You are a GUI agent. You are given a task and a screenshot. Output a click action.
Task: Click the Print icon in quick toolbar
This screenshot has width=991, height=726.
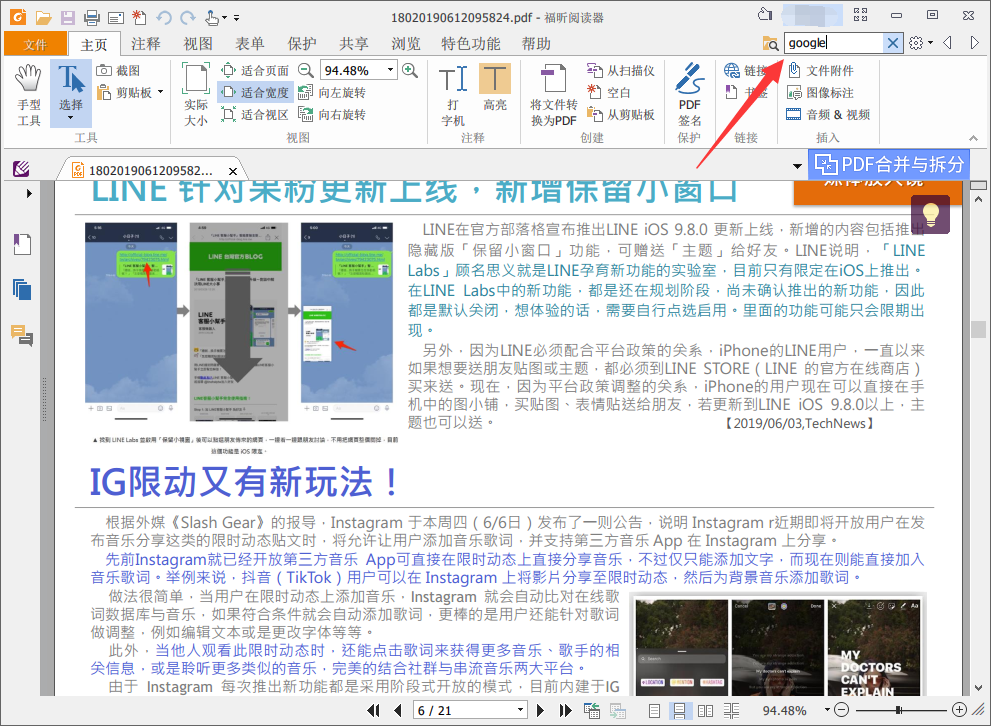point(92,17)
